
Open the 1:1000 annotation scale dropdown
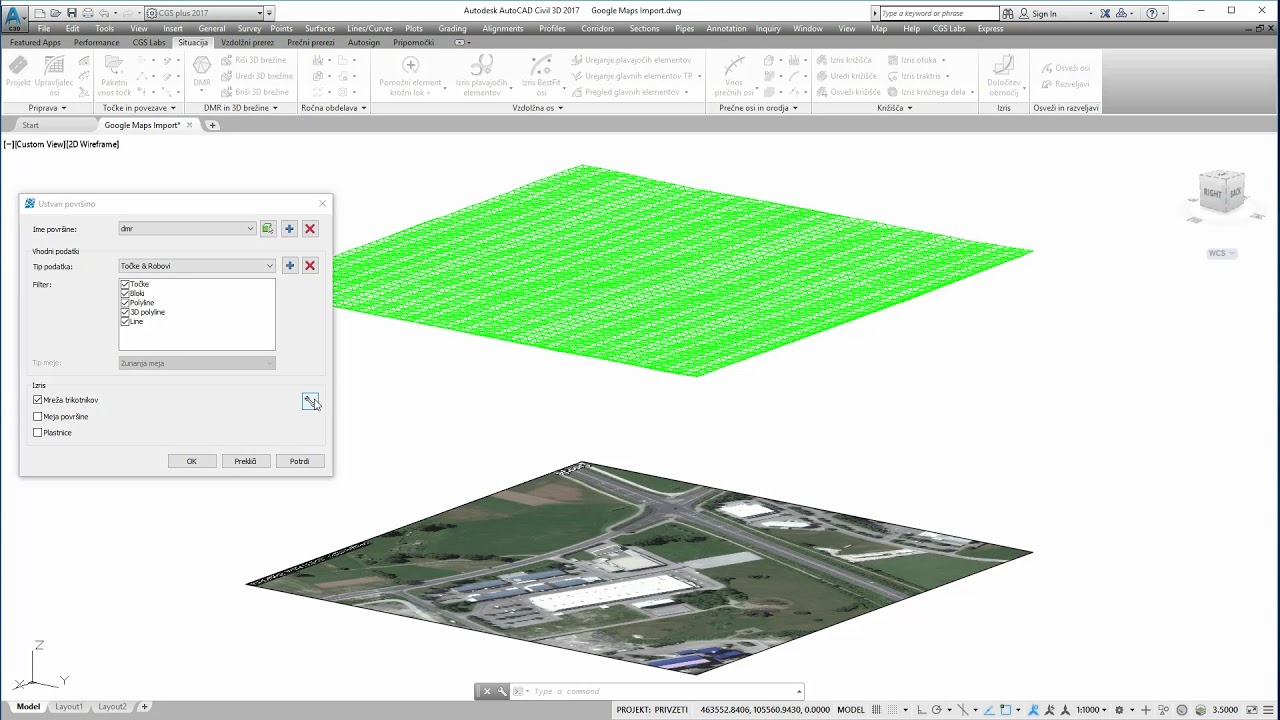pos(1091,709)
